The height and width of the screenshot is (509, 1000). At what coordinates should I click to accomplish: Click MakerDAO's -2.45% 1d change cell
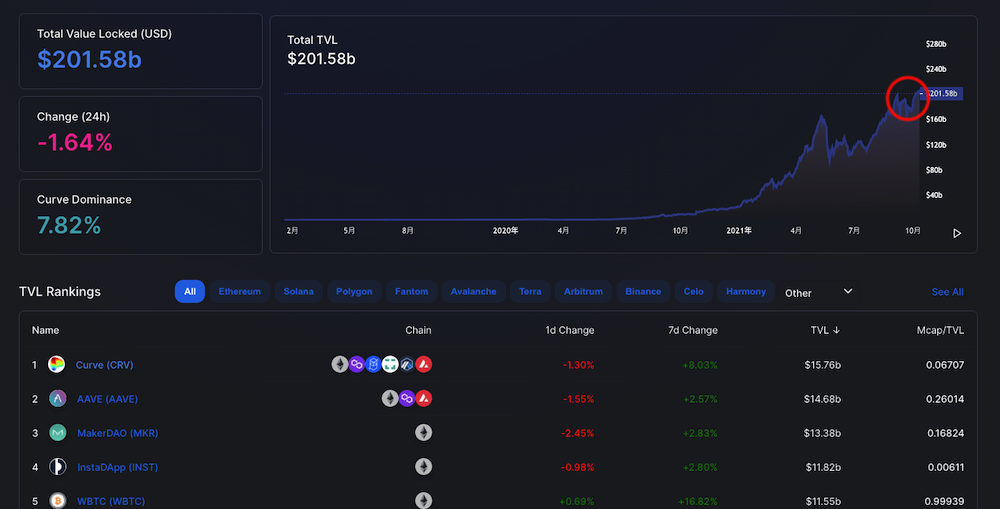click(x=577, y=433)
